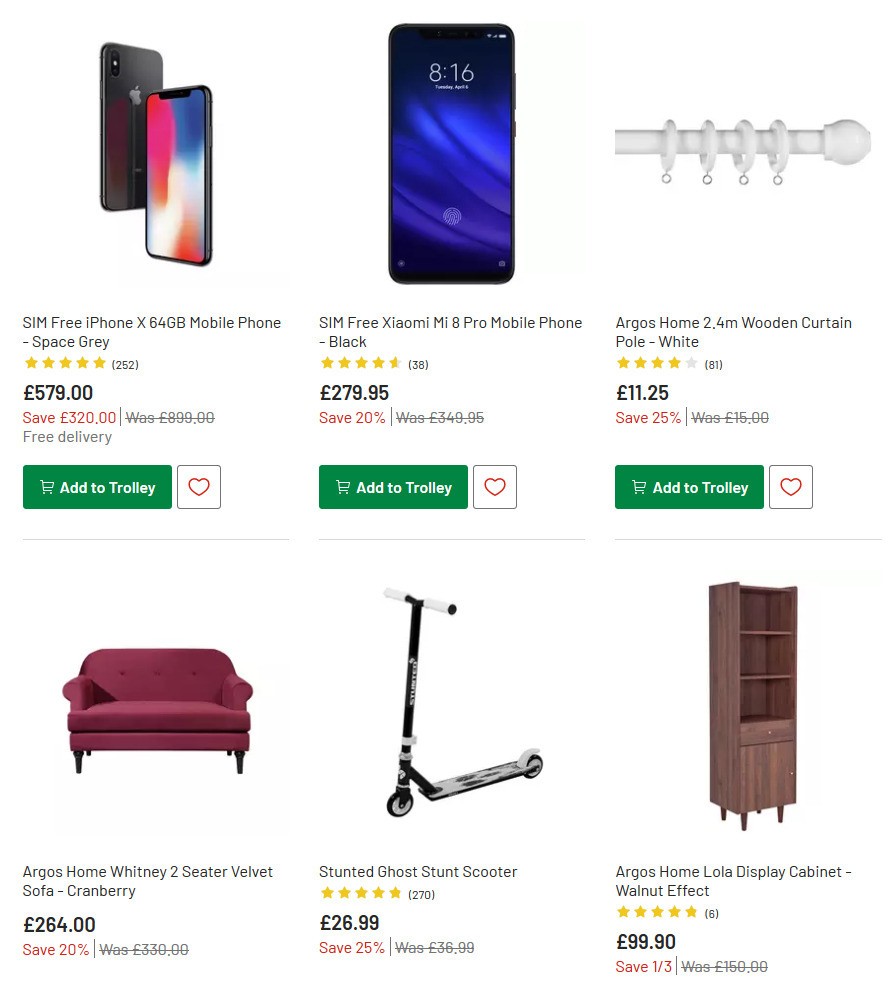Screen dimensions: 888x987
Task: Click the Free delivery label under iPhone X
Action: 66,437
